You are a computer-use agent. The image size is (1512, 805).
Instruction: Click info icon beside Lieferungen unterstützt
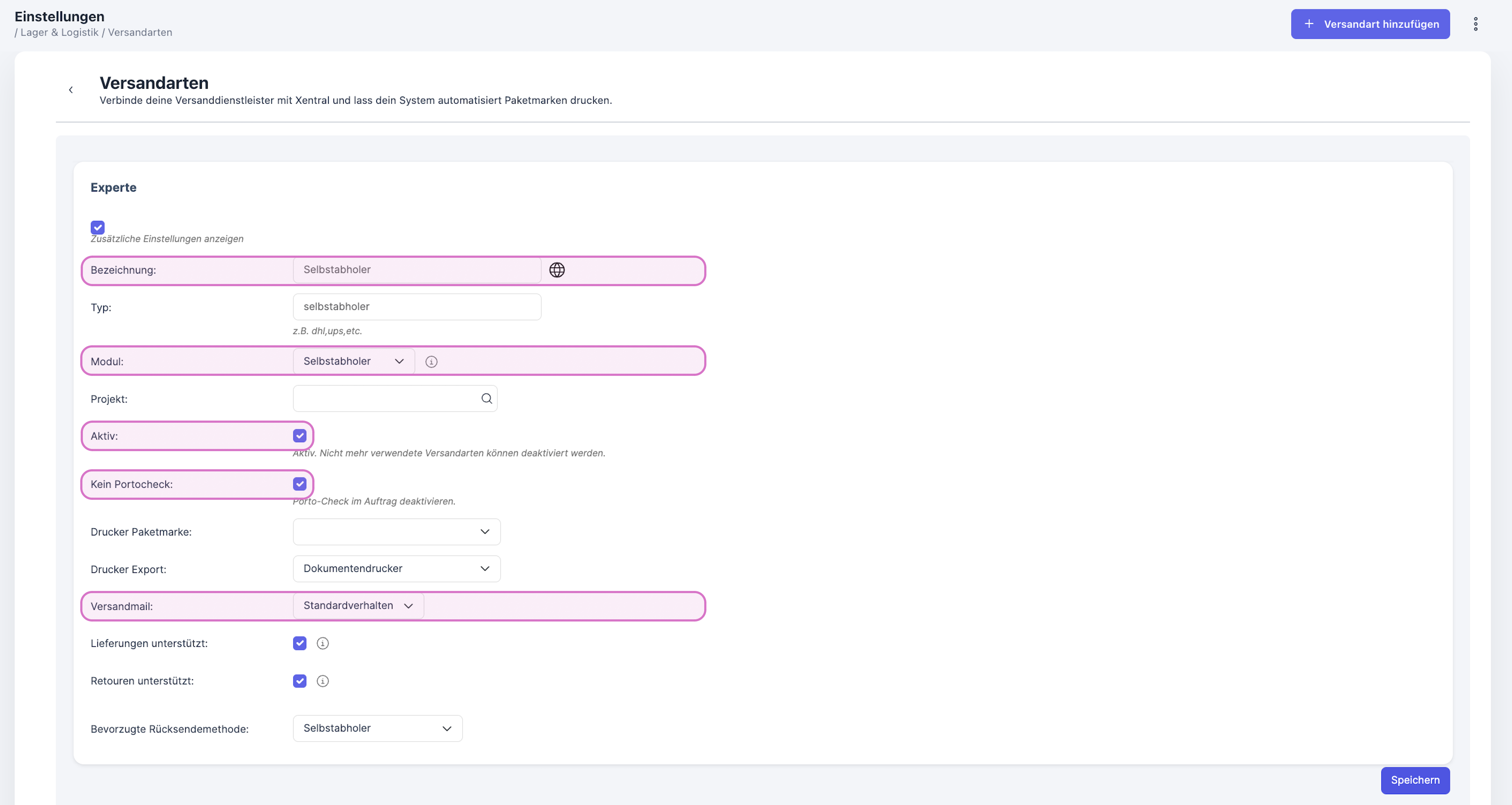[x=322, y=644]
